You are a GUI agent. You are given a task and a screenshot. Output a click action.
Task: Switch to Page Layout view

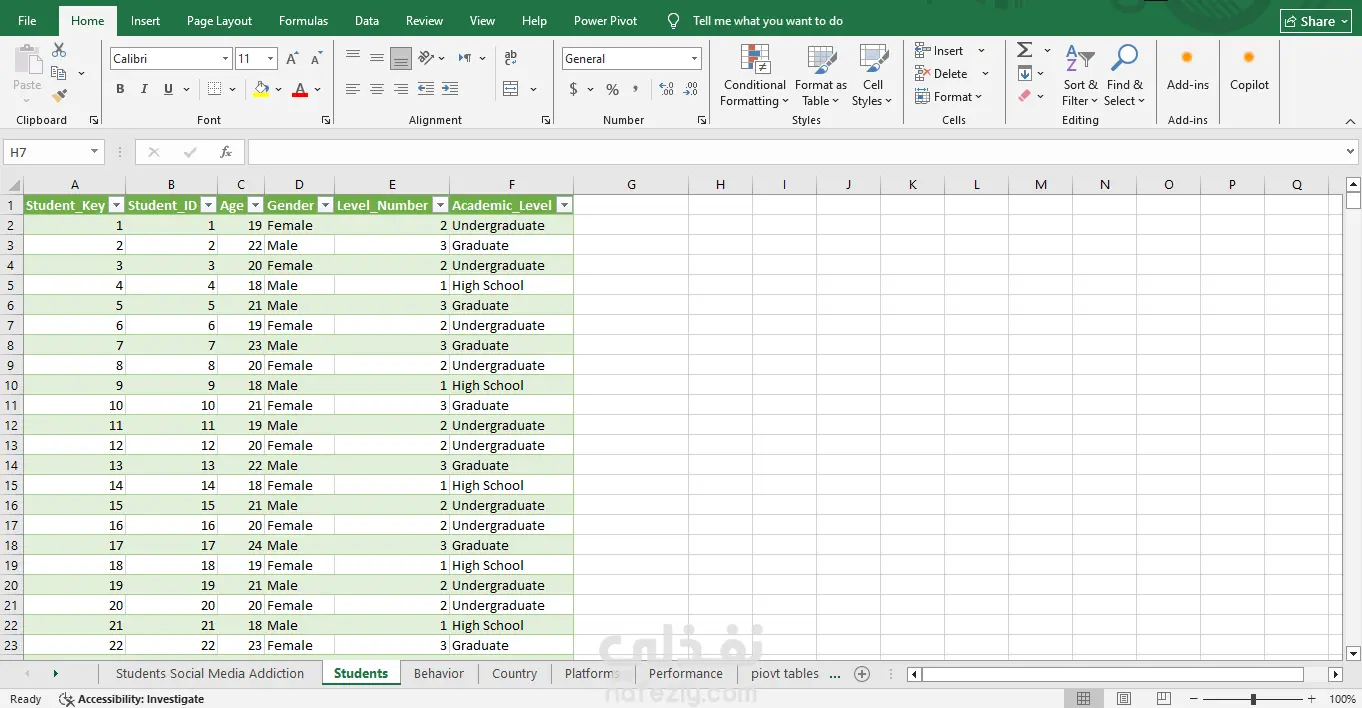click(1123, 699)
